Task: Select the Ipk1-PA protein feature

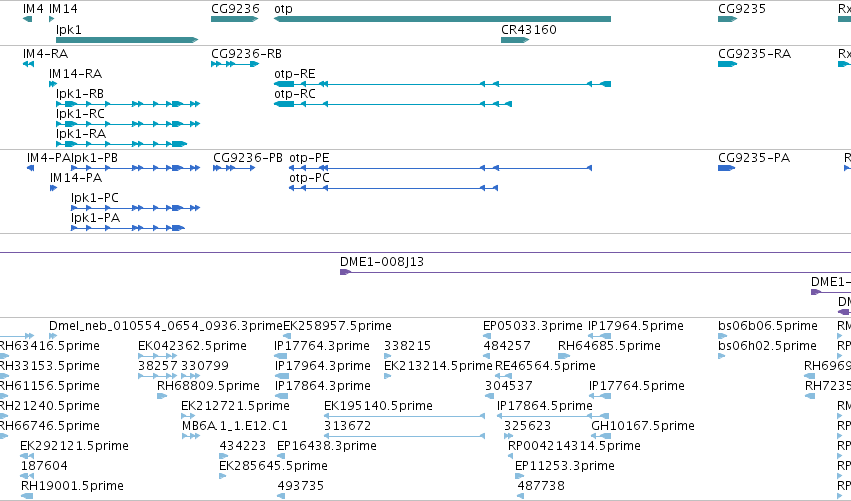Action: [128, 228]
